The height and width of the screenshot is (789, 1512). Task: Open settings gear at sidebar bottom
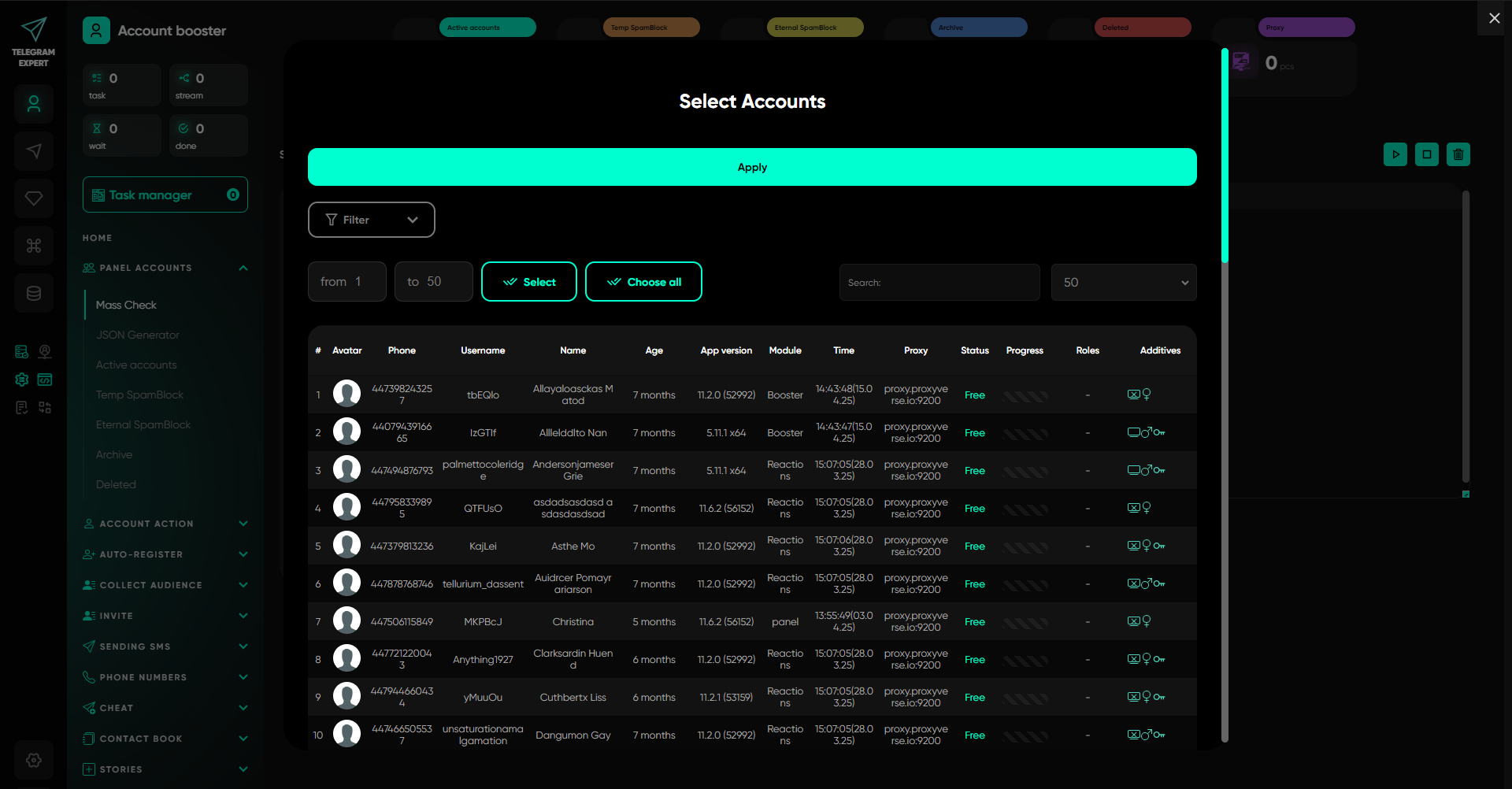[x=34, y=760]
